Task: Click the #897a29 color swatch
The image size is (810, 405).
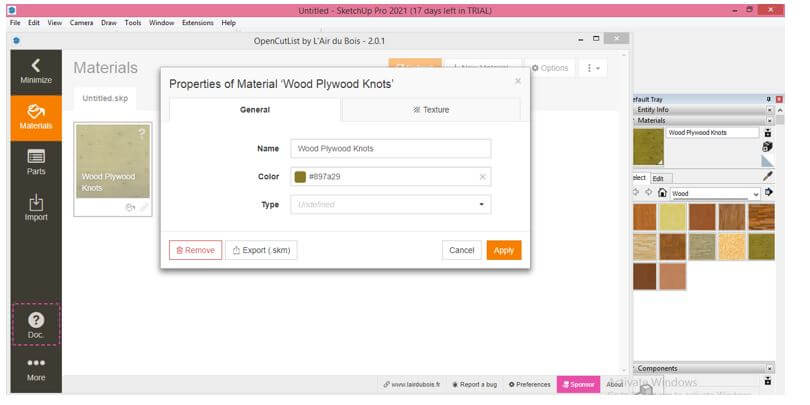Action: (300, 177)
